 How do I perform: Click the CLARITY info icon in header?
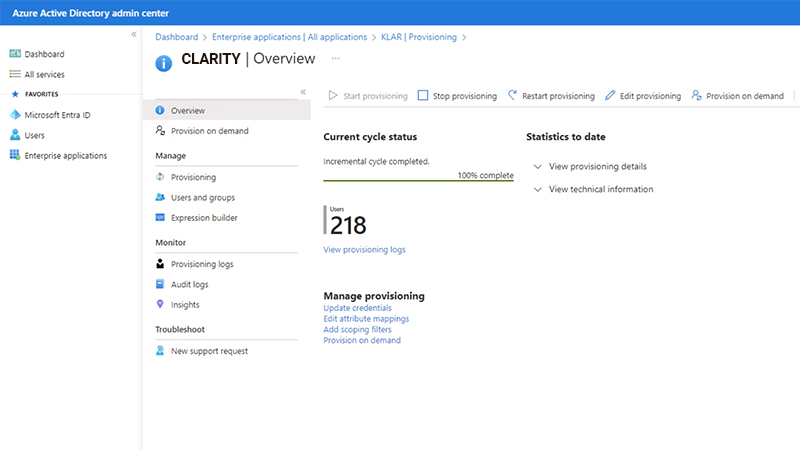coord(164,64)
